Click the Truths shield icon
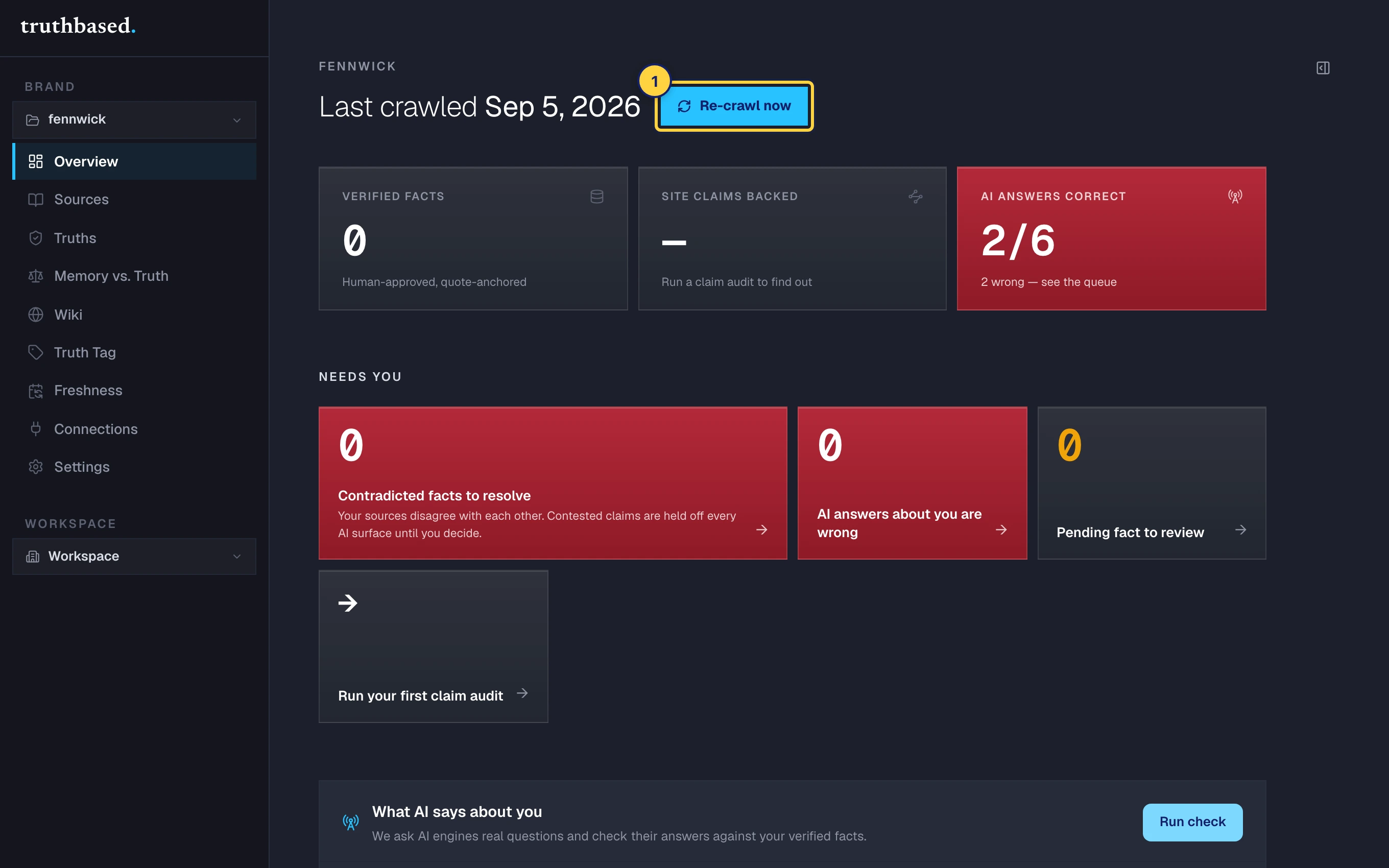1389x868 pixels. 36,237
